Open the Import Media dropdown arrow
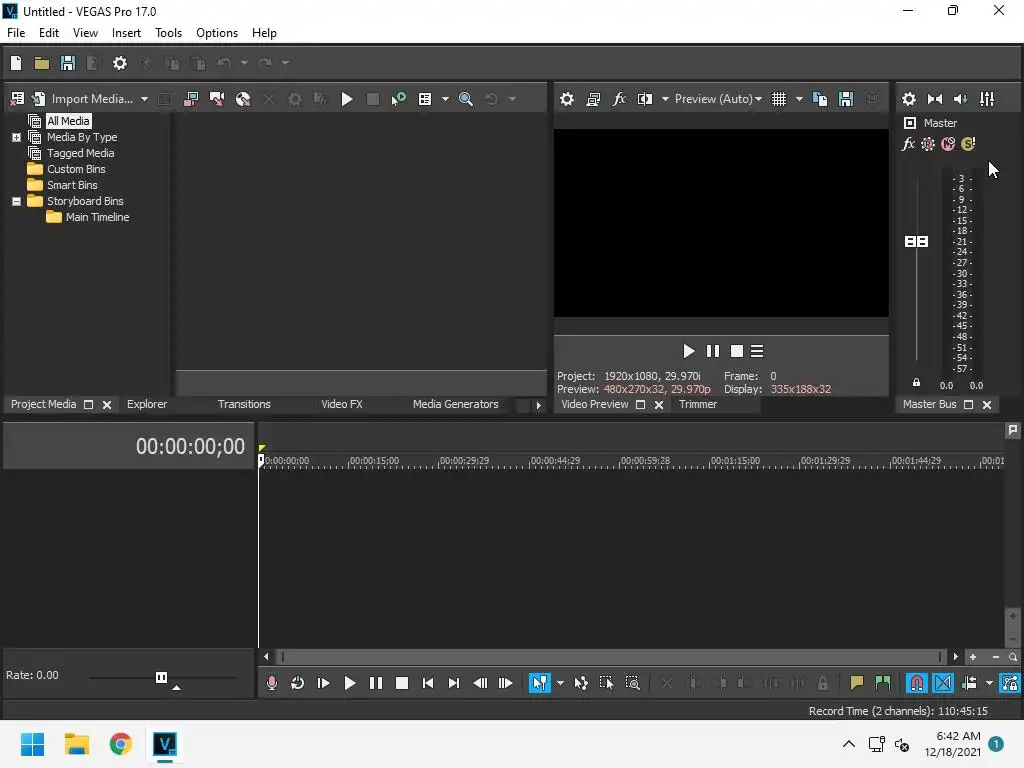The image size is (1024, 768). (144, 99)
